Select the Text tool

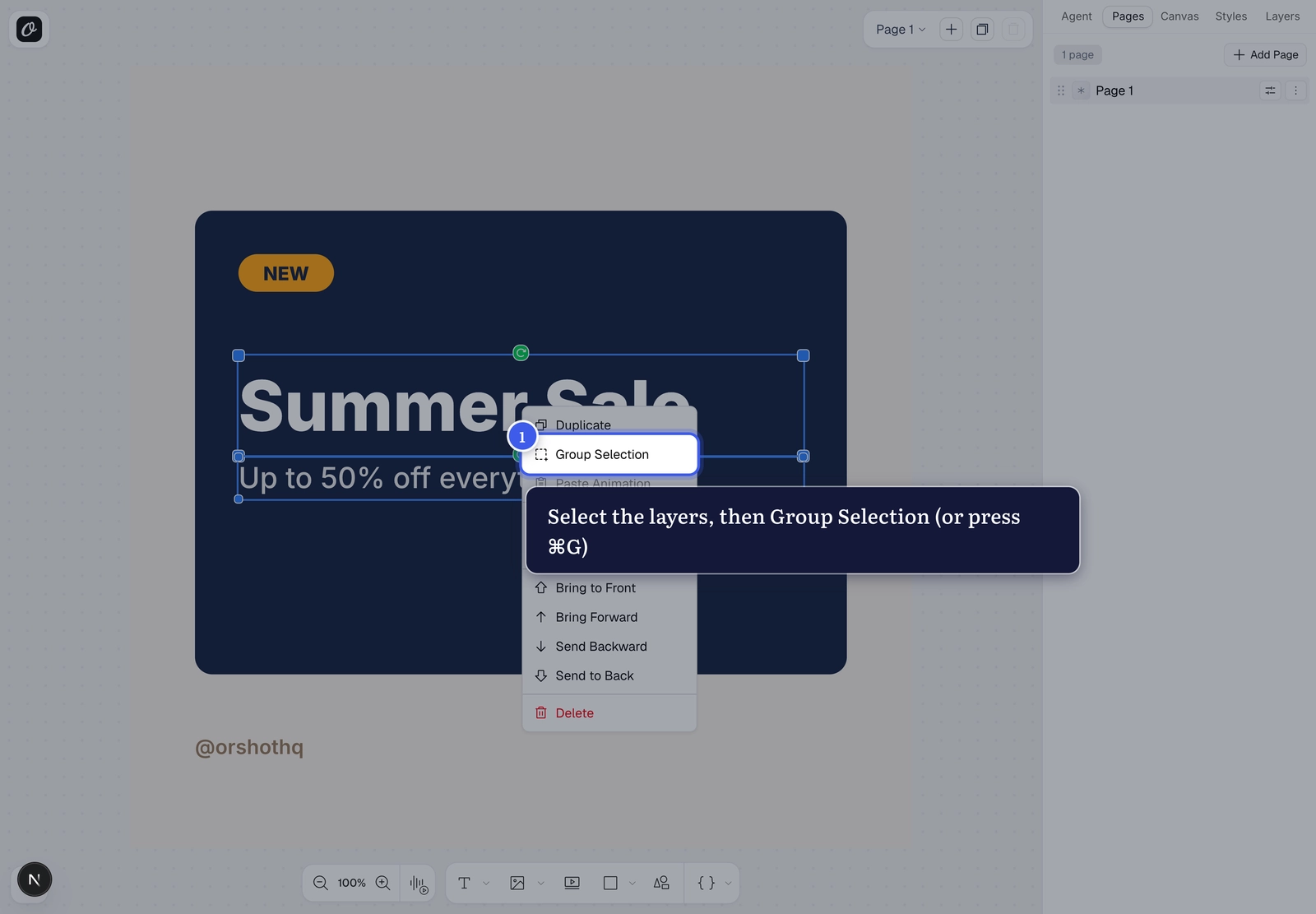(x=464, y=883)
